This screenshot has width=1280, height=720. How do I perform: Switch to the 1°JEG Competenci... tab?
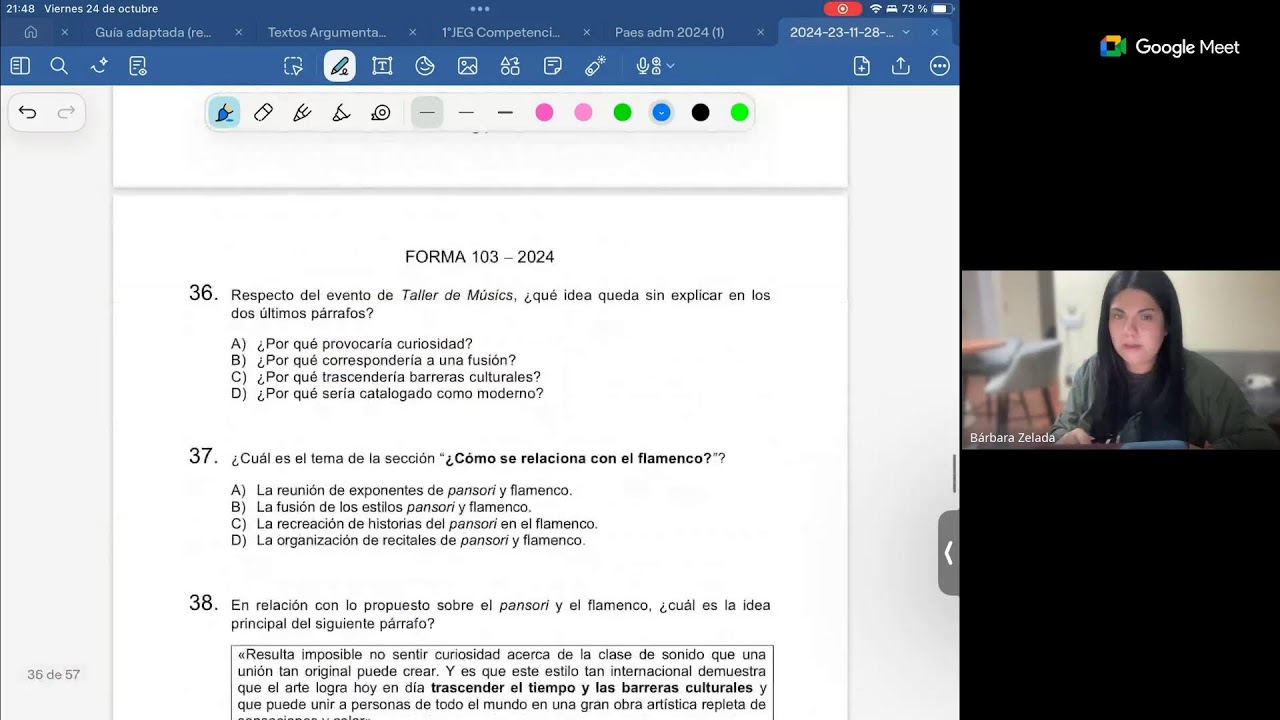coord(501,32)
